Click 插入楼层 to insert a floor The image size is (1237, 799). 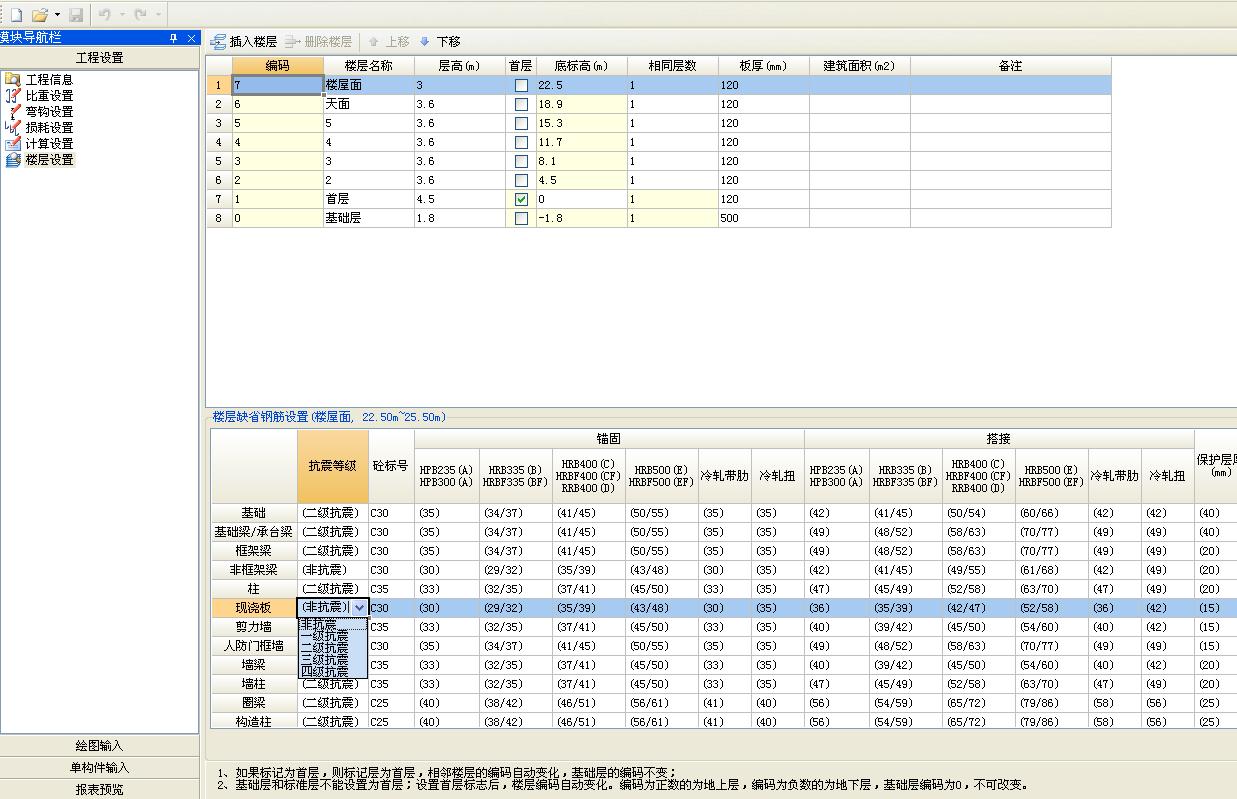pos(244,42)
